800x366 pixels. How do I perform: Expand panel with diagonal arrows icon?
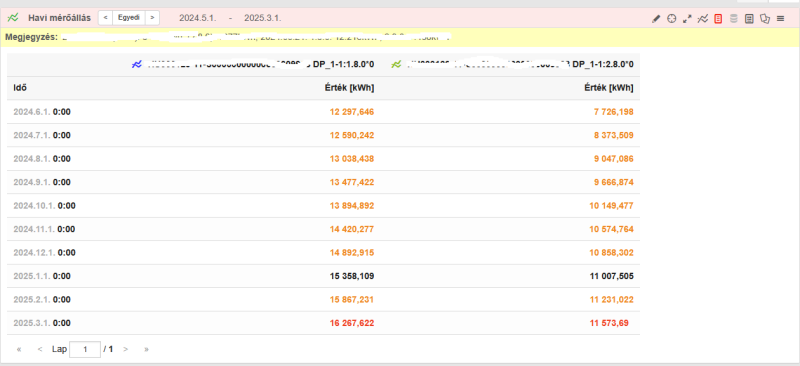(x=687, y=19)
